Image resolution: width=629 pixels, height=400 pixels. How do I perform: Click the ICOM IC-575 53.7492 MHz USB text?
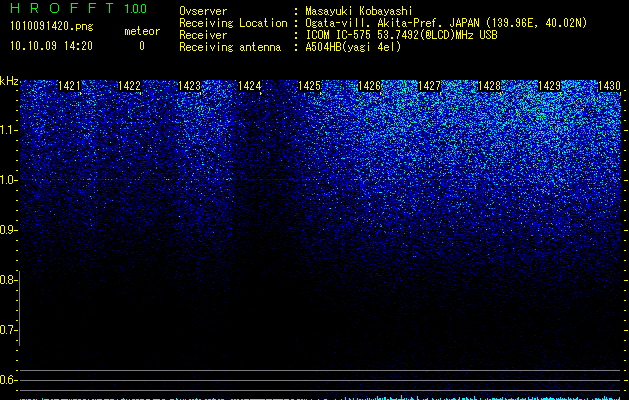coord(402,35)
